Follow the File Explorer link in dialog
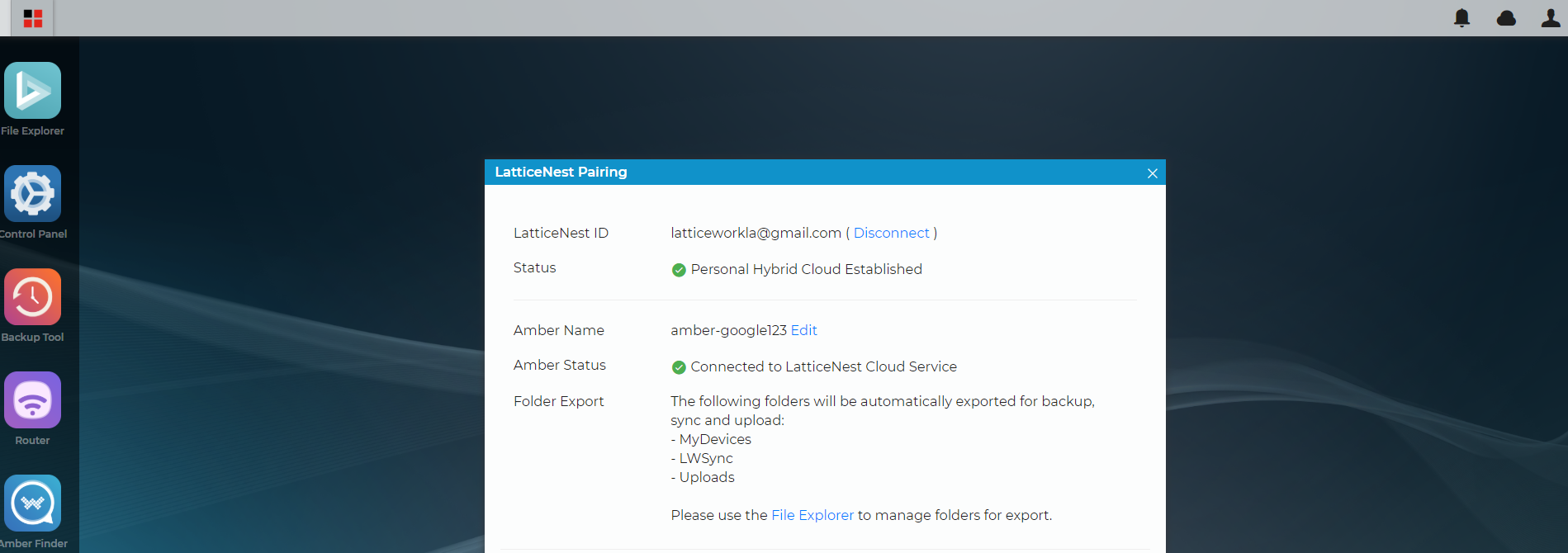Image resolution: width=1568 pixels, height=553 pixels. [812, 515]
